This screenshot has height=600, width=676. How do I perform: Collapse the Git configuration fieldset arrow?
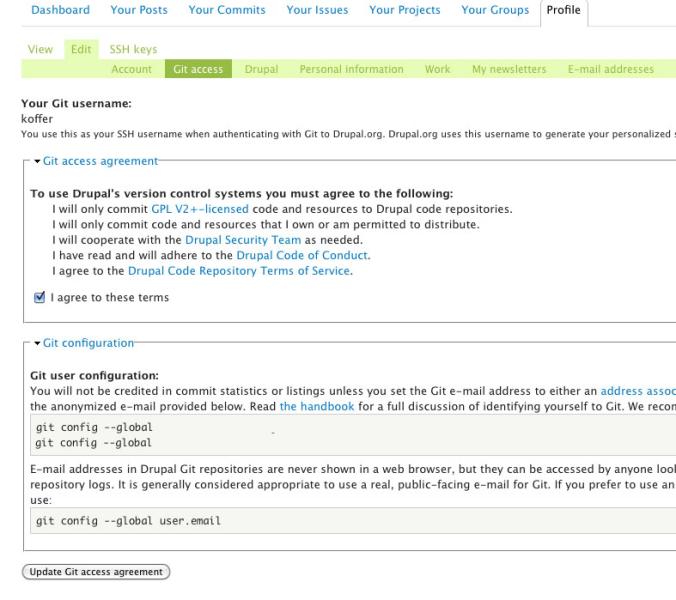37,343
